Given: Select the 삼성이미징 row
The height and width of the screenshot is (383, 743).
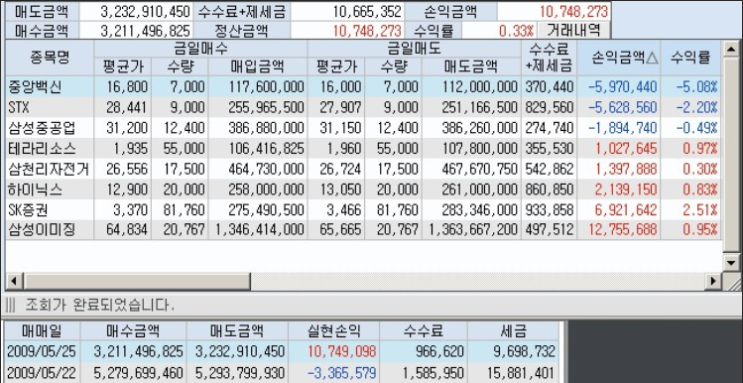Looking at the screenshot, I should [x=363, y=230].
